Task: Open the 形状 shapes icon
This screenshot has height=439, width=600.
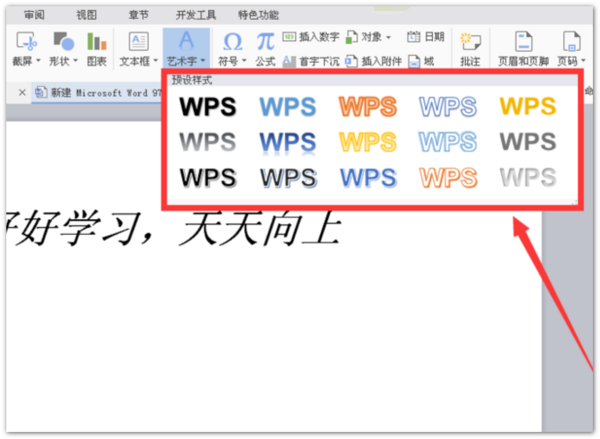Action: pyautogui.click(x=64, y=41)
